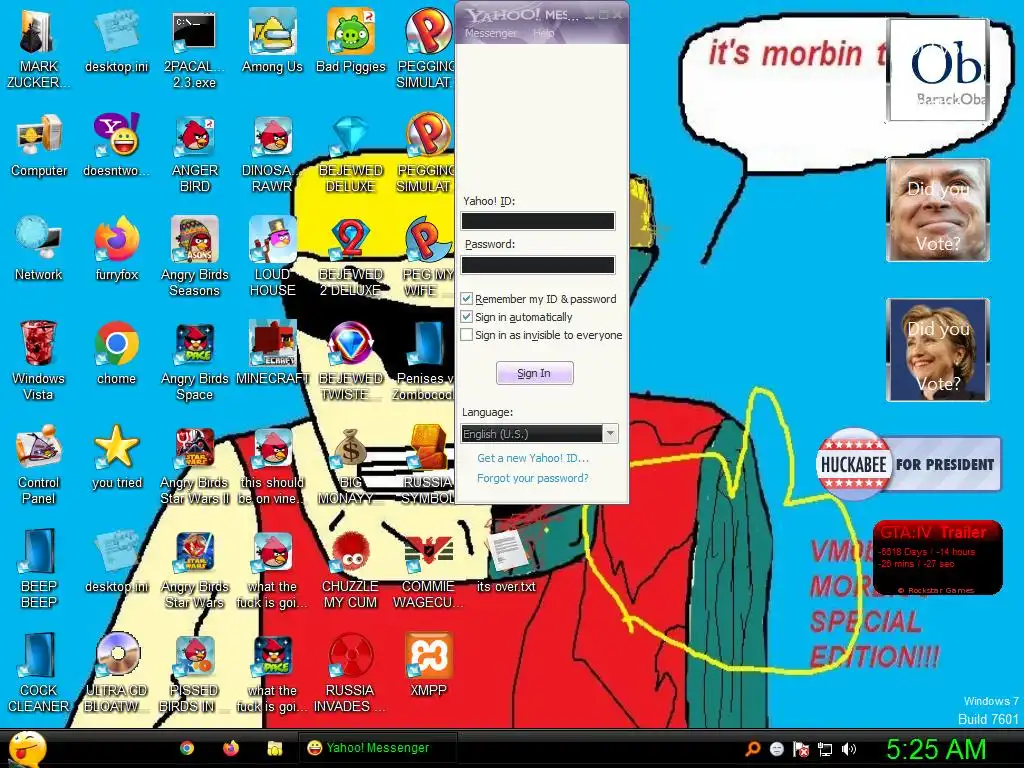Select the Yahoo doesntwo desktop icon
Image resolution: width=1024 pixels, height=768 pixels.
(x=116, y=145)
